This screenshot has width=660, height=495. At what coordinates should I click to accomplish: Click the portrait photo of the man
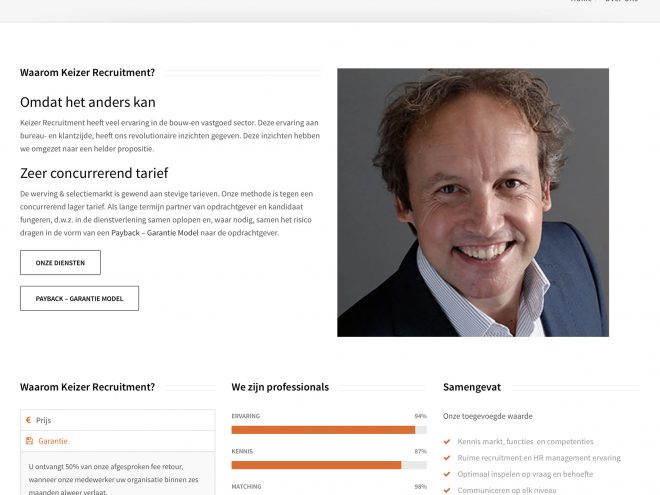[x=473, y=202]
